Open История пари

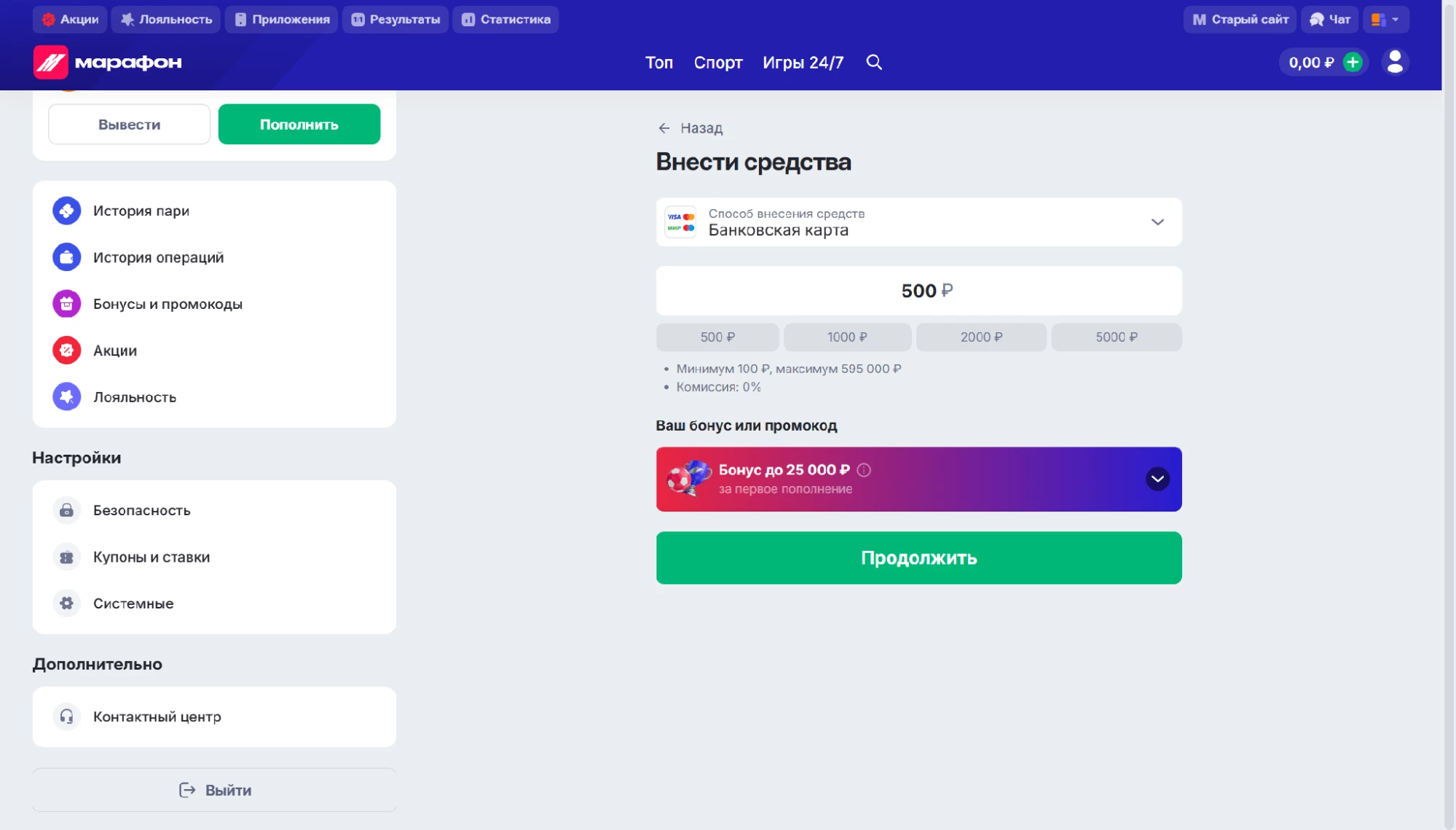pos(214,211)
